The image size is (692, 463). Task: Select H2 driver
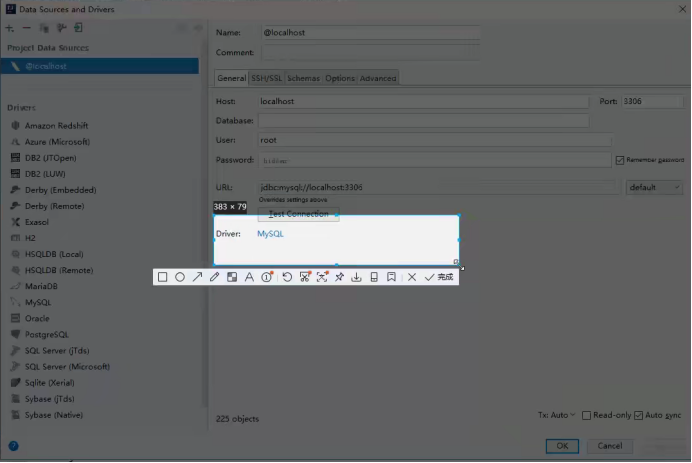30,238
